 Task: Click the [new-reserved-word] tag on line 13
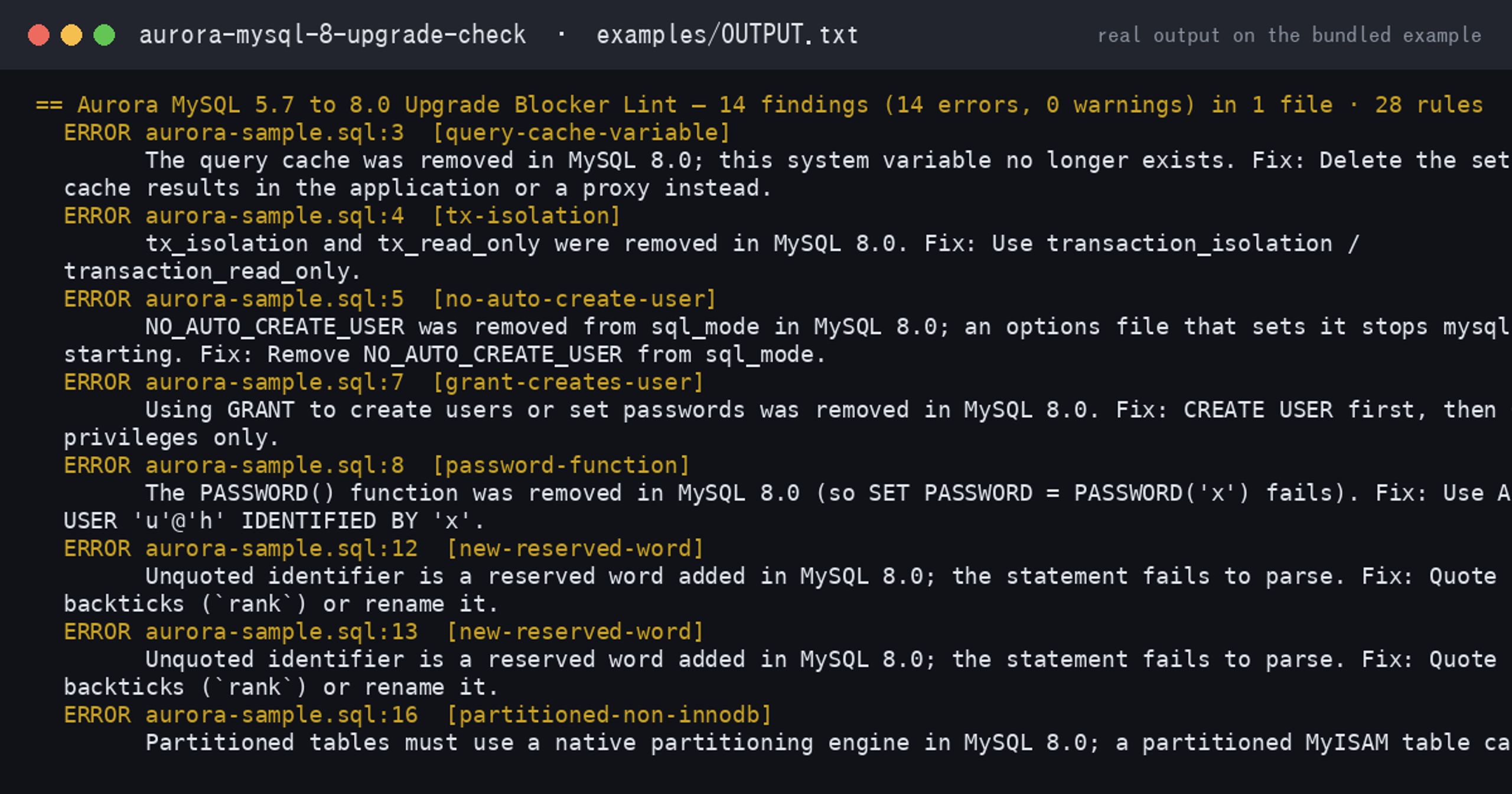[575, 633]
